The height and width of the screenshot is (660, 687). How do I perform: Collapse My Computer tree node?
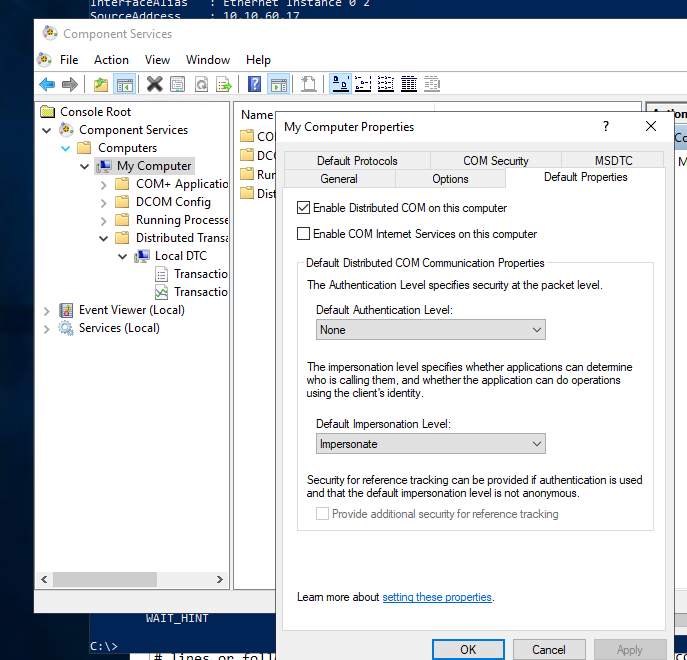coord(85,166)
